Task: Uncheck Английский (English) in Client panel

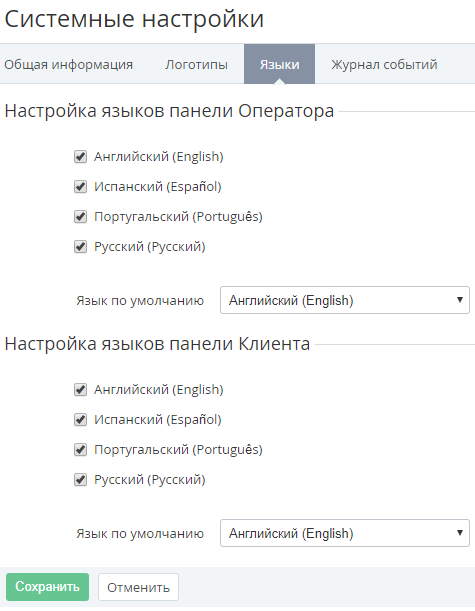Action: click(x=80, y=390)
